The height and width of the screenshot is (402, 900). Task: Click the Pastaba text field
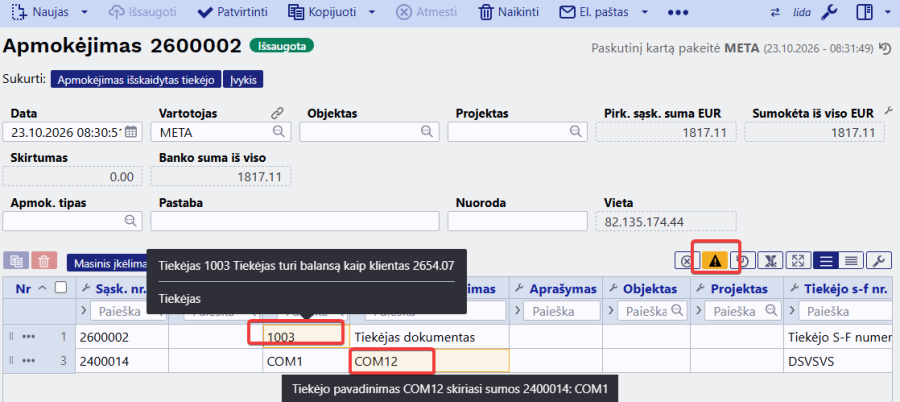tap(295, 221)
